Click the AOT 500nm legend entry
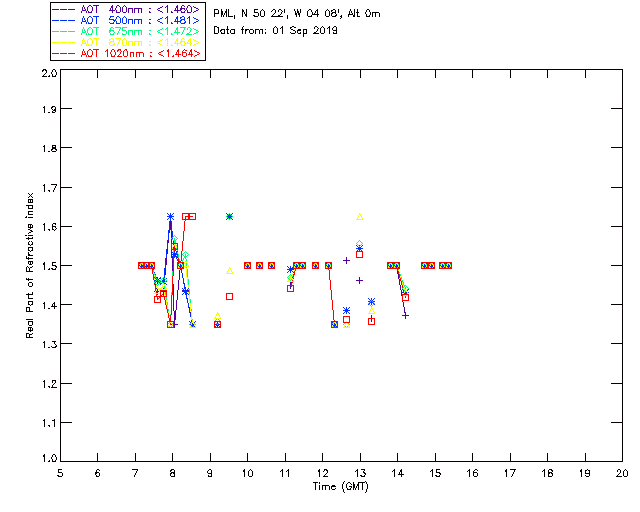The height and width of the screenshot is (512, 640). (127, 20)
